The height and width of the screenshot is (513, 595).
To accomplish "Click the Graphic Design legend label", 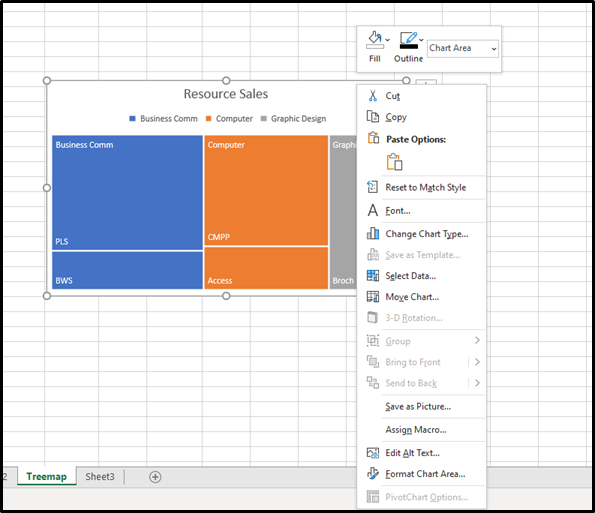I will pos(298,119).
